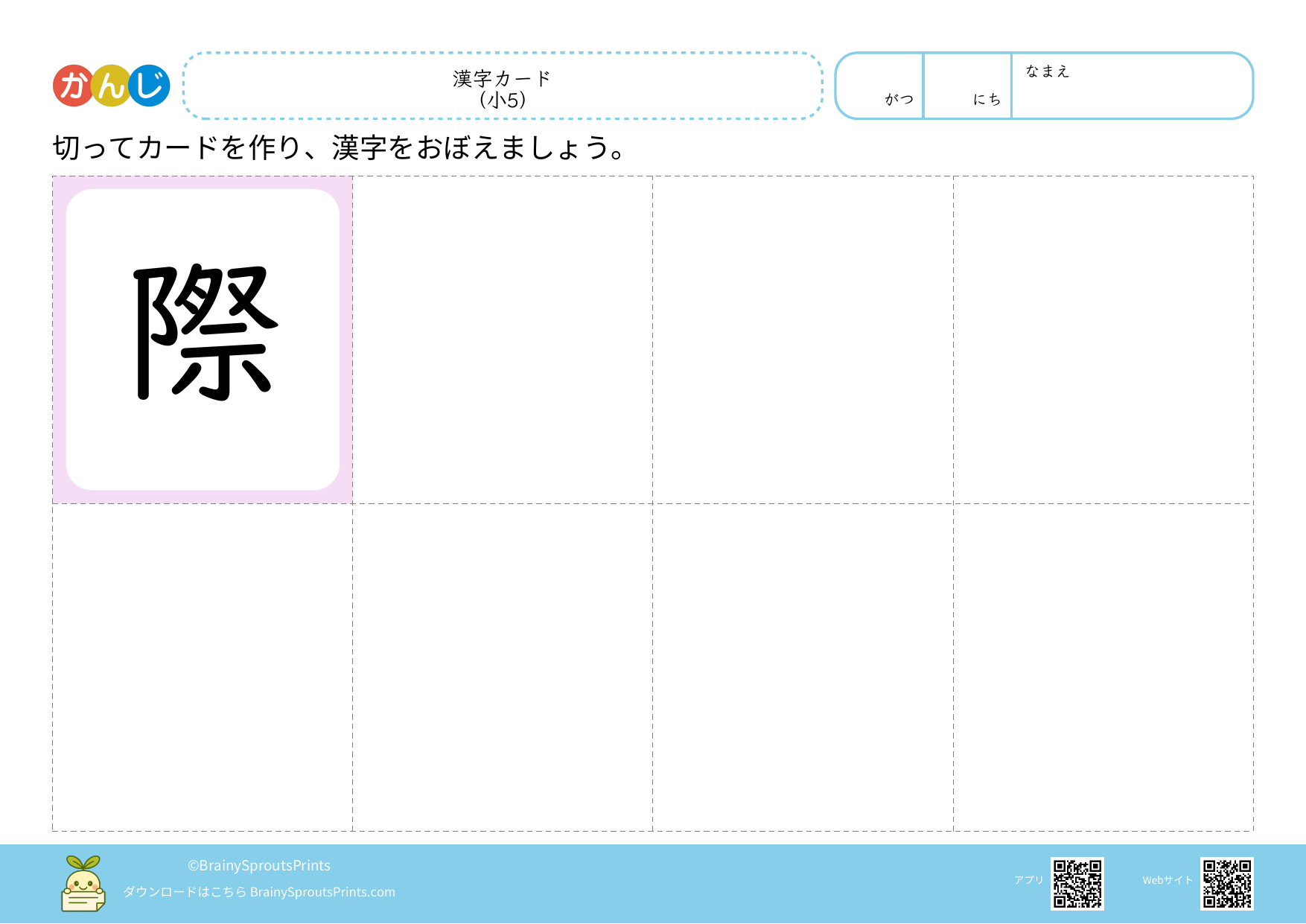The width and height of the screenshot is (1306, 924).
Task: Select the empty cell directly below 際 card
Action: tap(203, 667)
